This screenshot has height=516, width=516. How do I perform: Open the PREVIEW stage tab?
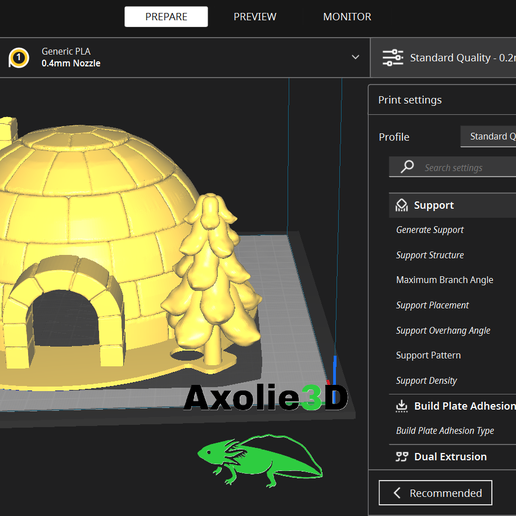(x=255, y=17)
